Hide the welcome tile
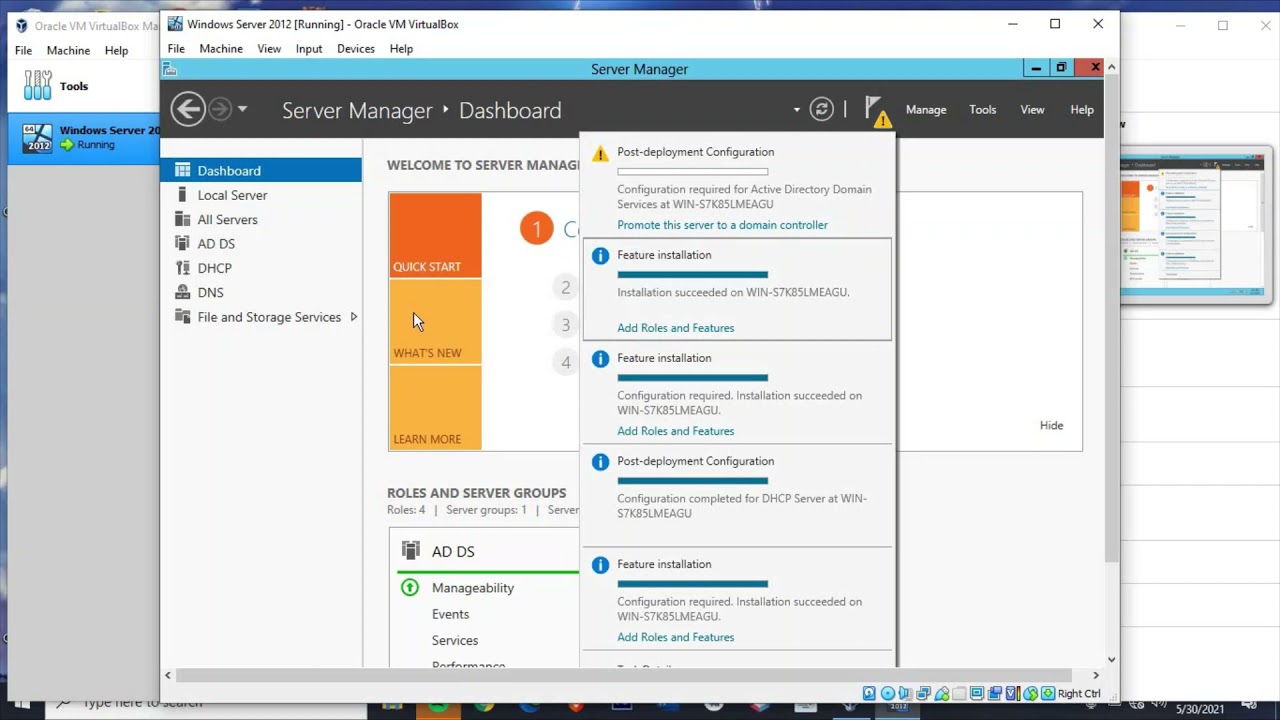 click(1051, 425)
